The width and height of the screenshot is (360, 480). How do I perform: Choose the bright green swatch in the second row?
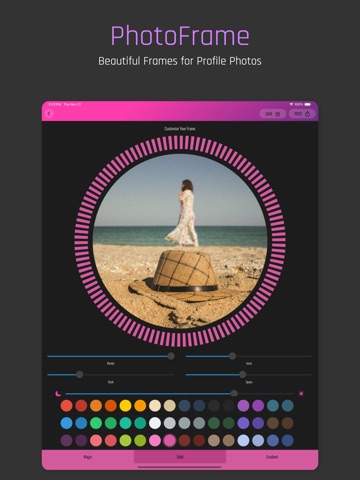point(96,423)
